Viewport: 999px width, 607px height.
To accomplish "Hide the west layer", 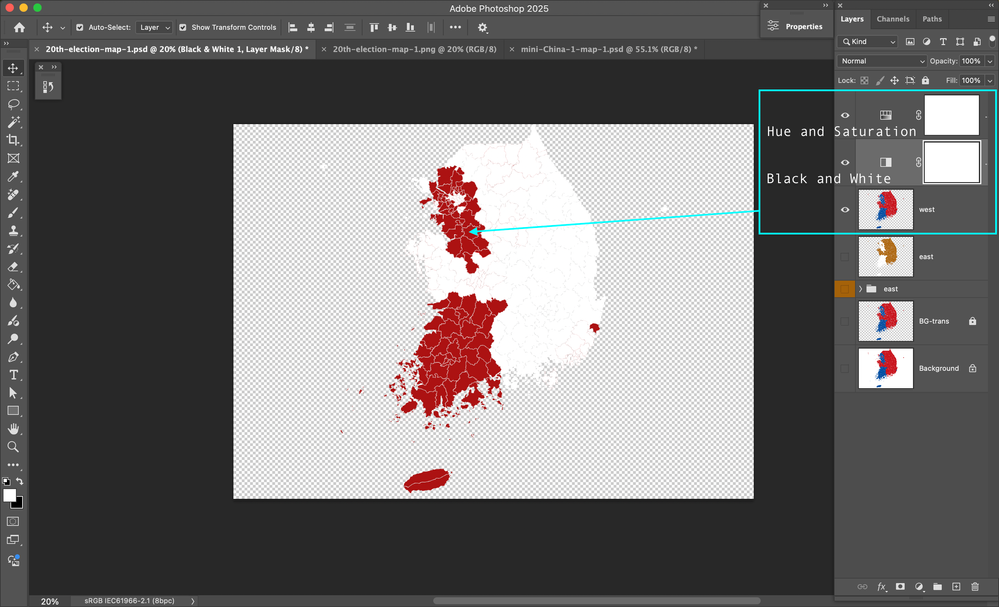I will [845, 210].
